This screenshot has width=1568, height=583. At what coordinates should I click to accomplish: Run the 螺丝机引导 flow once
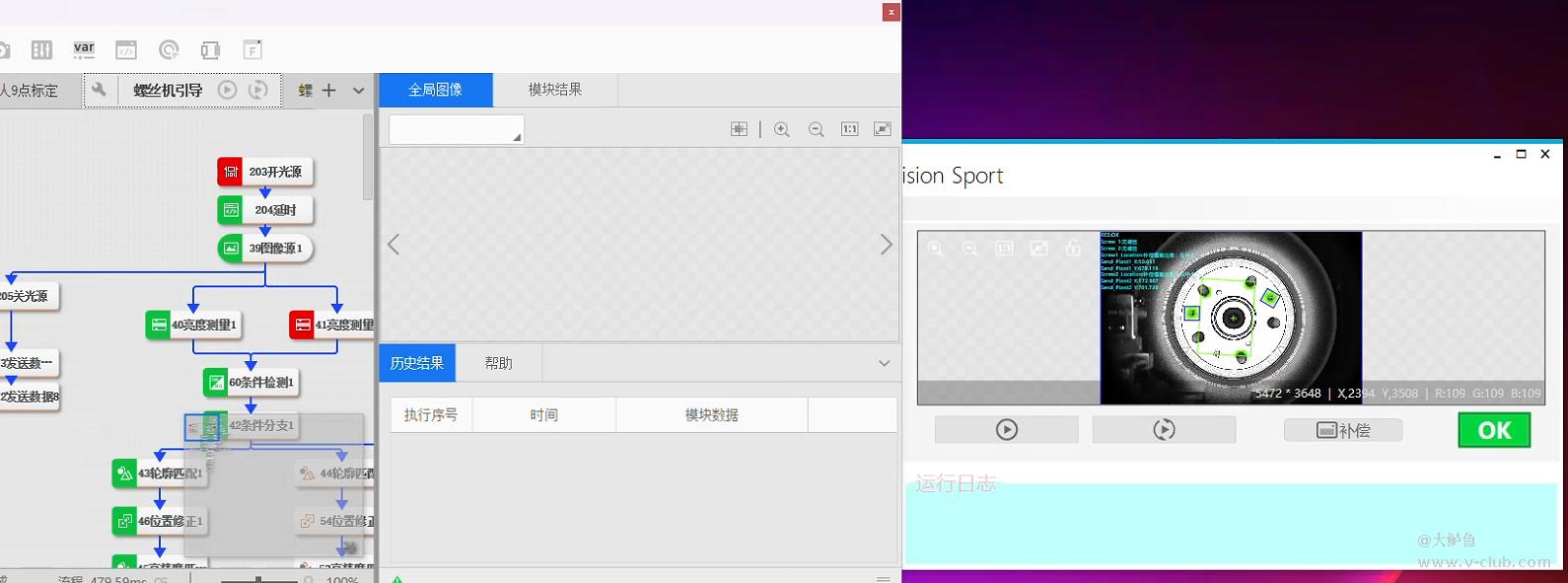[227, 90]
